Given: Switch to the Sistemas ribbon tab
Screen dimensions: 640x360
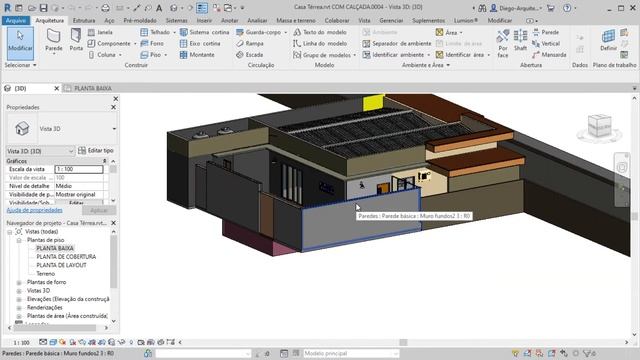Looking at the screenshot, I should point(176,20).
